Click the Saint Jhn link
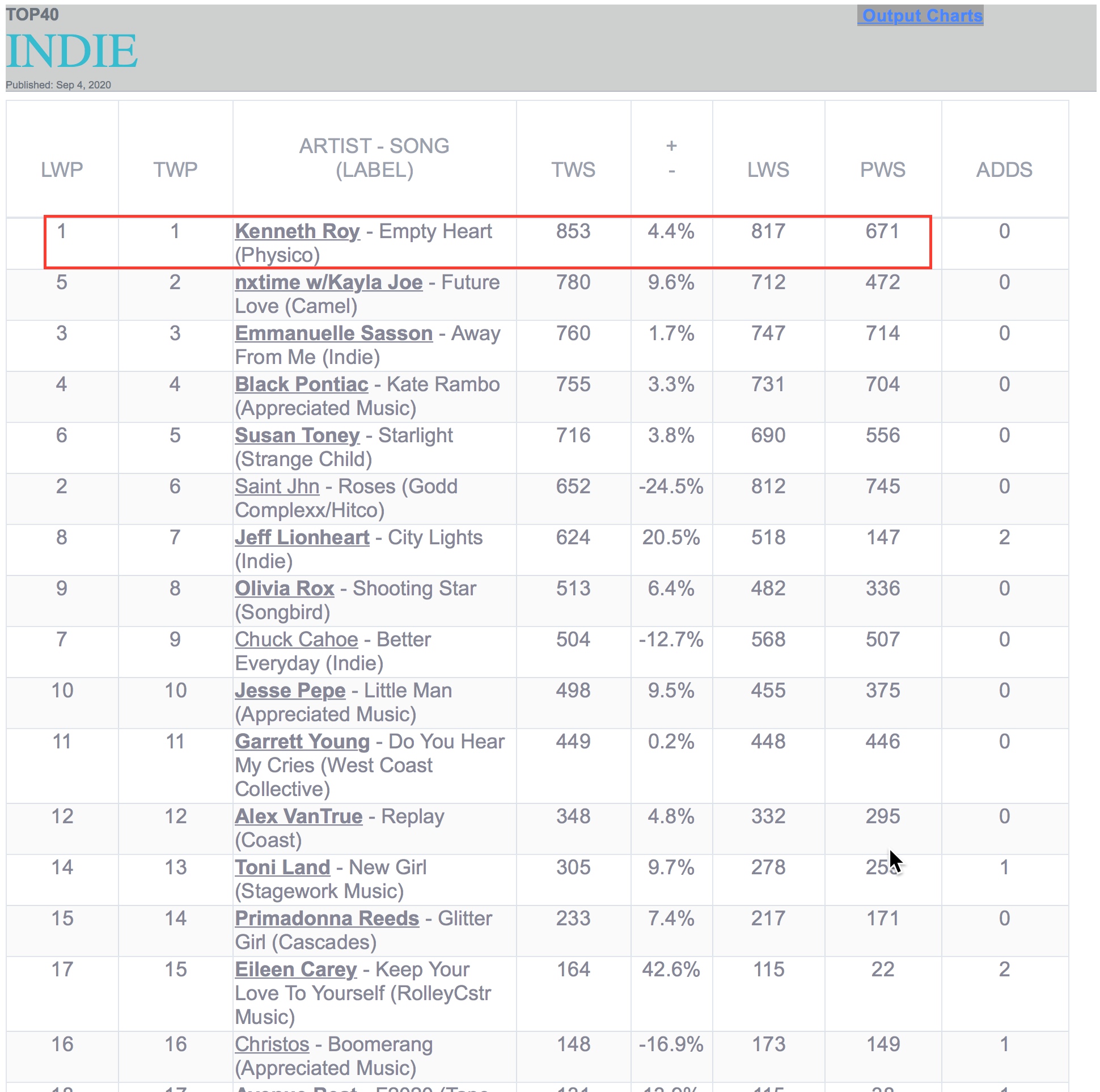Image resolution: width=1100 pixels, height=1092 pixels. click(x=277, y=487)
